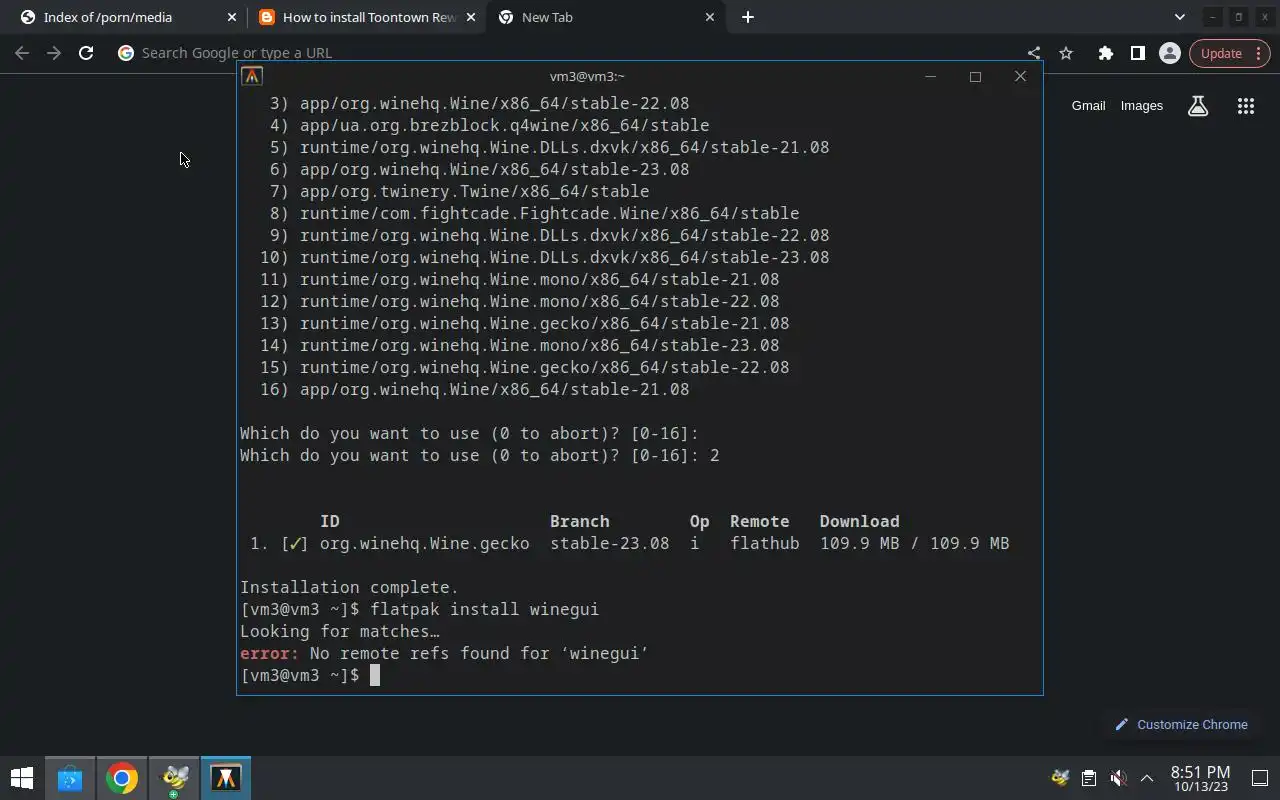Open the Google apps grid
The width and height of the screenshot is (1280, 800).
click(1246, 106)
